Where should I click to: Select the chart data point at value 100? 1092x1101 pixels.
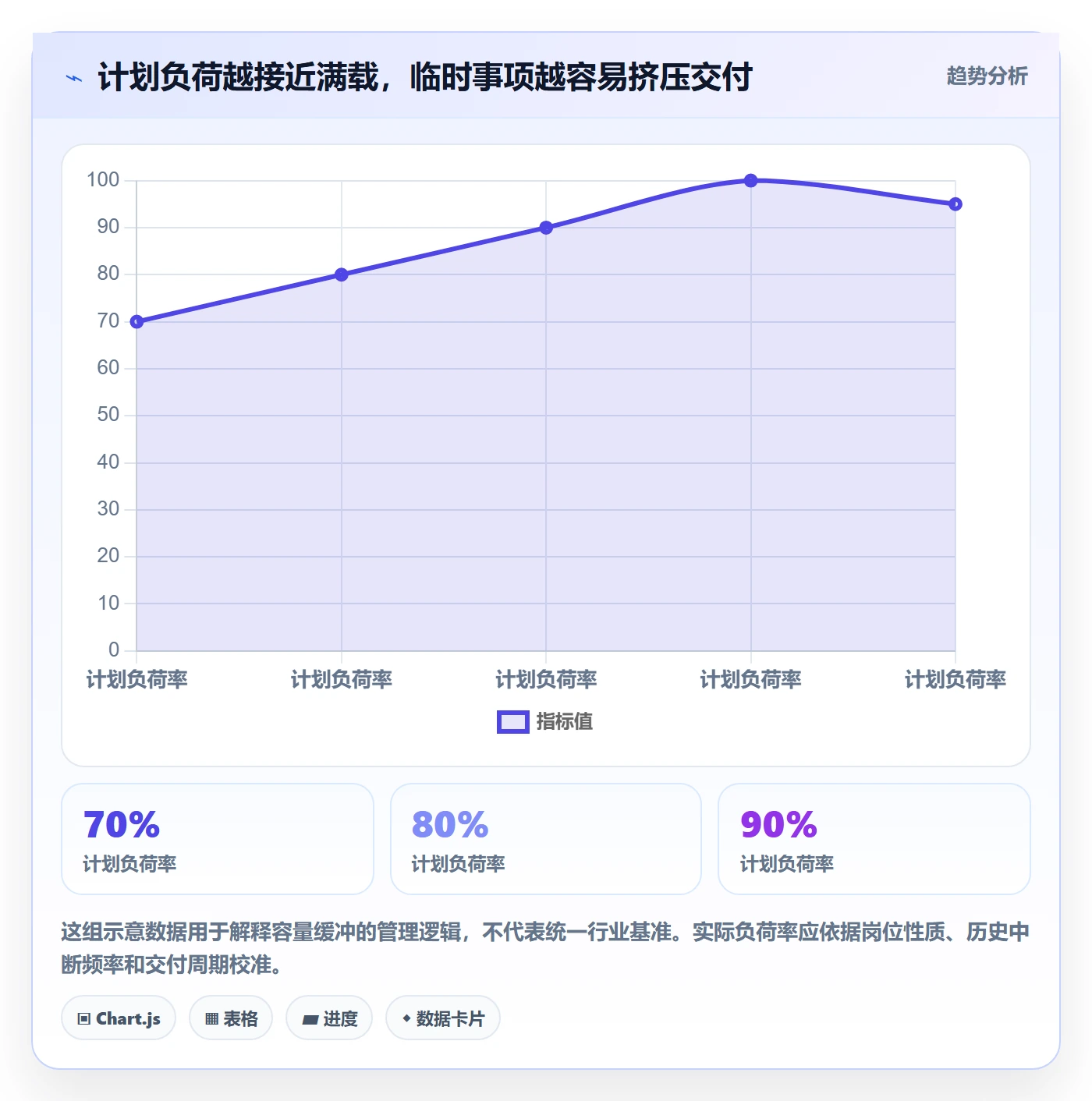click(x=751, y=181)
